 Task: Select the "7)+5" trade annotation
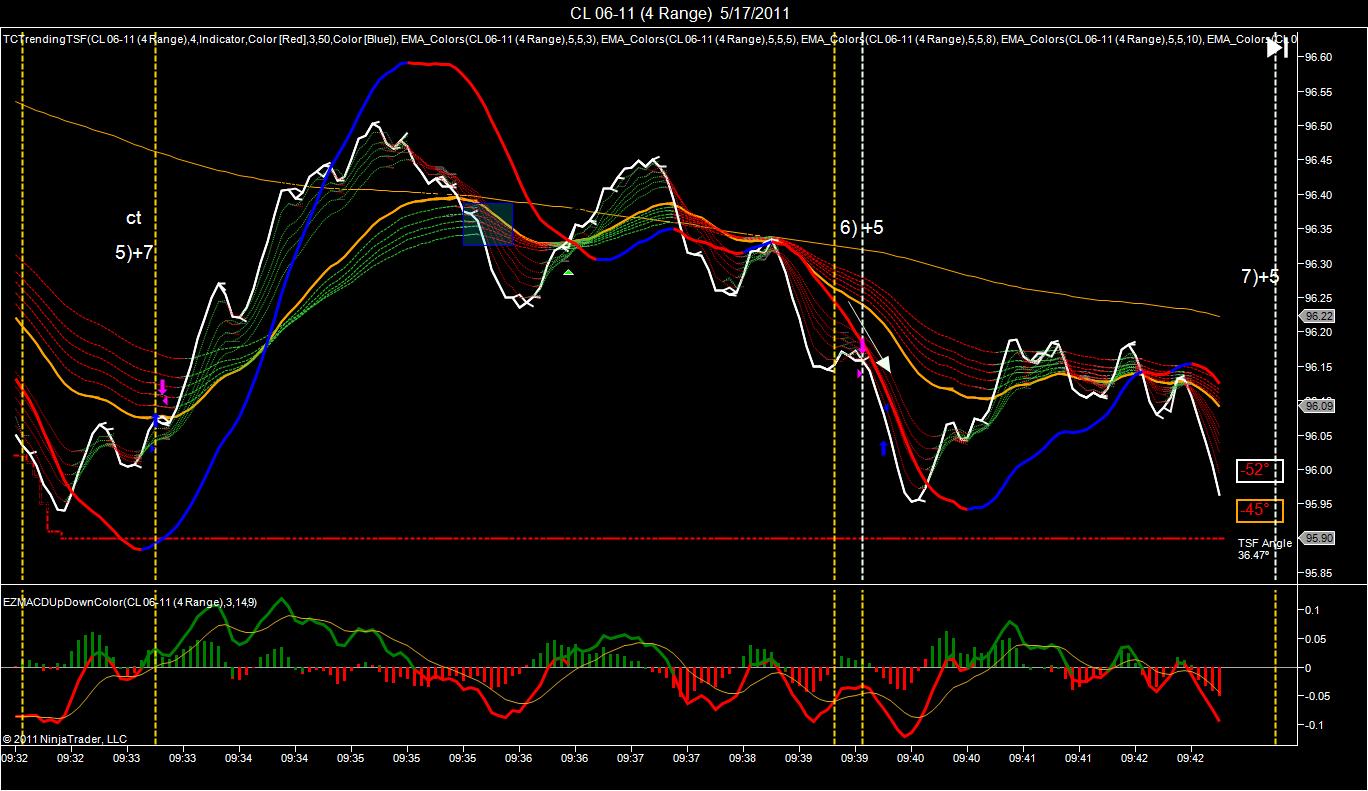point(1260,278)
